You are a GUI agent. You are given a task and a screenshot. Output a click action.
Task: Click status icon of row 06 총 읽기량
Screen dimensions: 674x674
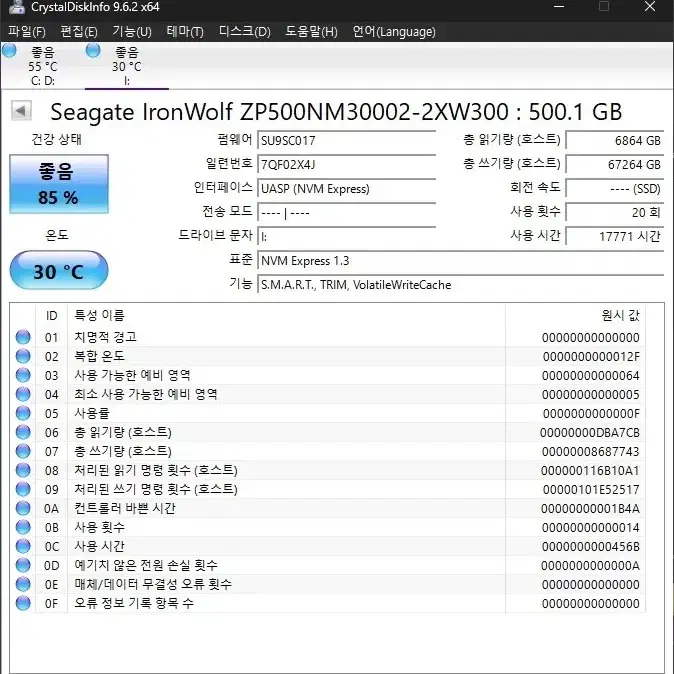click(23, 432)
